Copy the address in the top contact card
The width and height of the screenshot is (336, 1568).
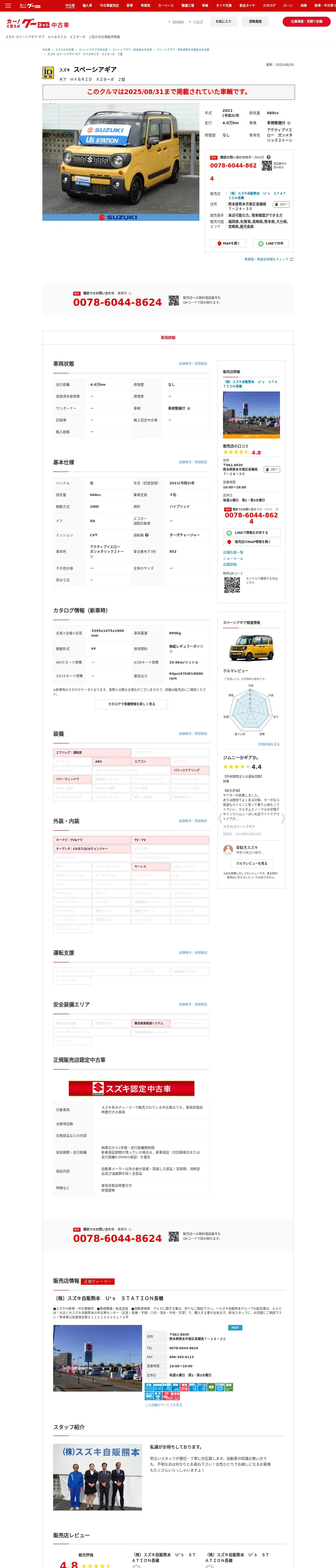coord(281,205)
